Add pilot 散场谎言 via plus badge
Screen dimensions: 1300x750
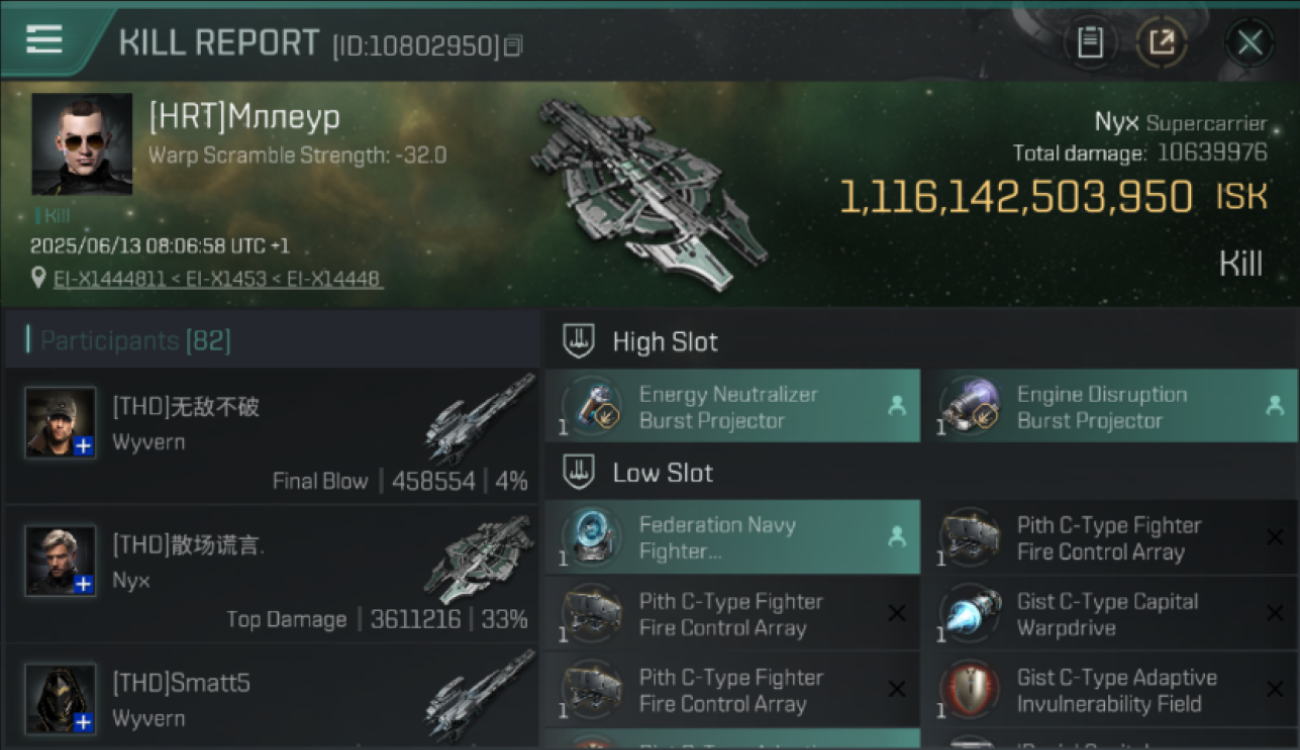pyautogui.click(x=84, y=584)
